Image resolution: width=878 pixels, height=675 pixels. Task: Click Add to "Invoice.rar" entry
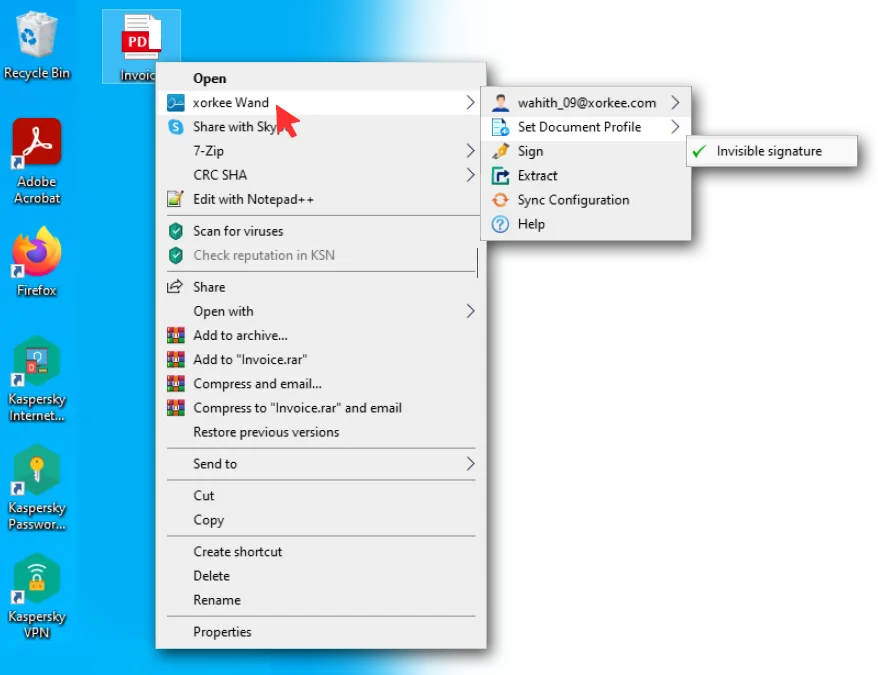click(250, 360)
